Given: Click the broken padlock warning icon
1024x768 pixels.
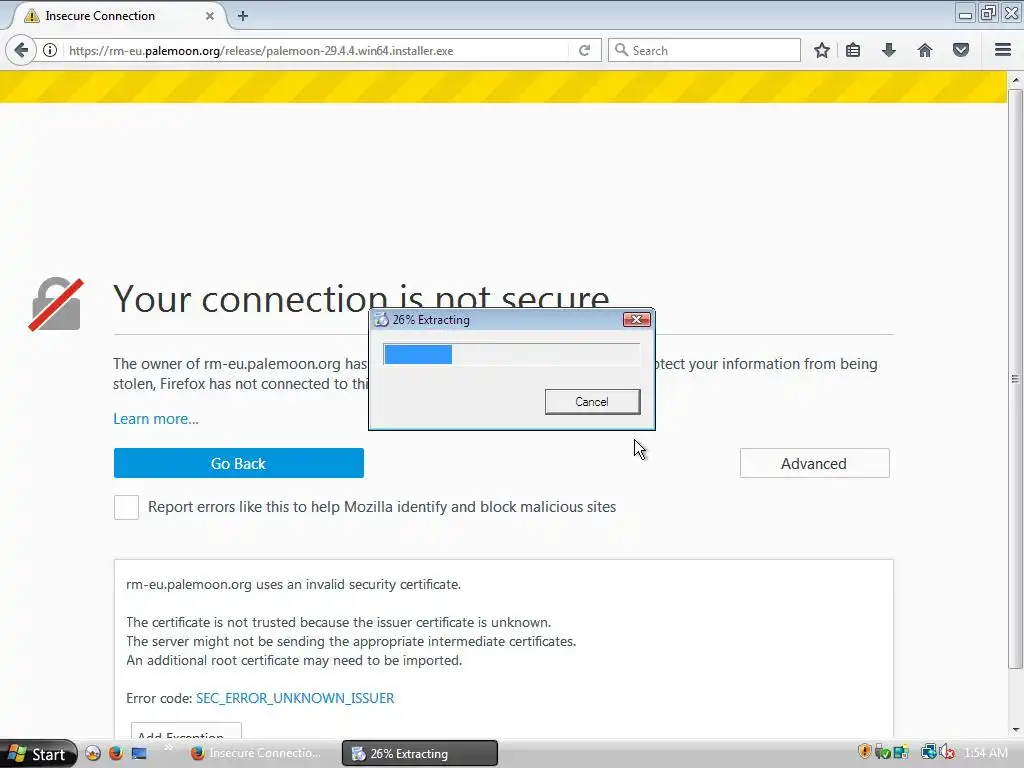Looking at the screenshot, I should coord(56,304).
